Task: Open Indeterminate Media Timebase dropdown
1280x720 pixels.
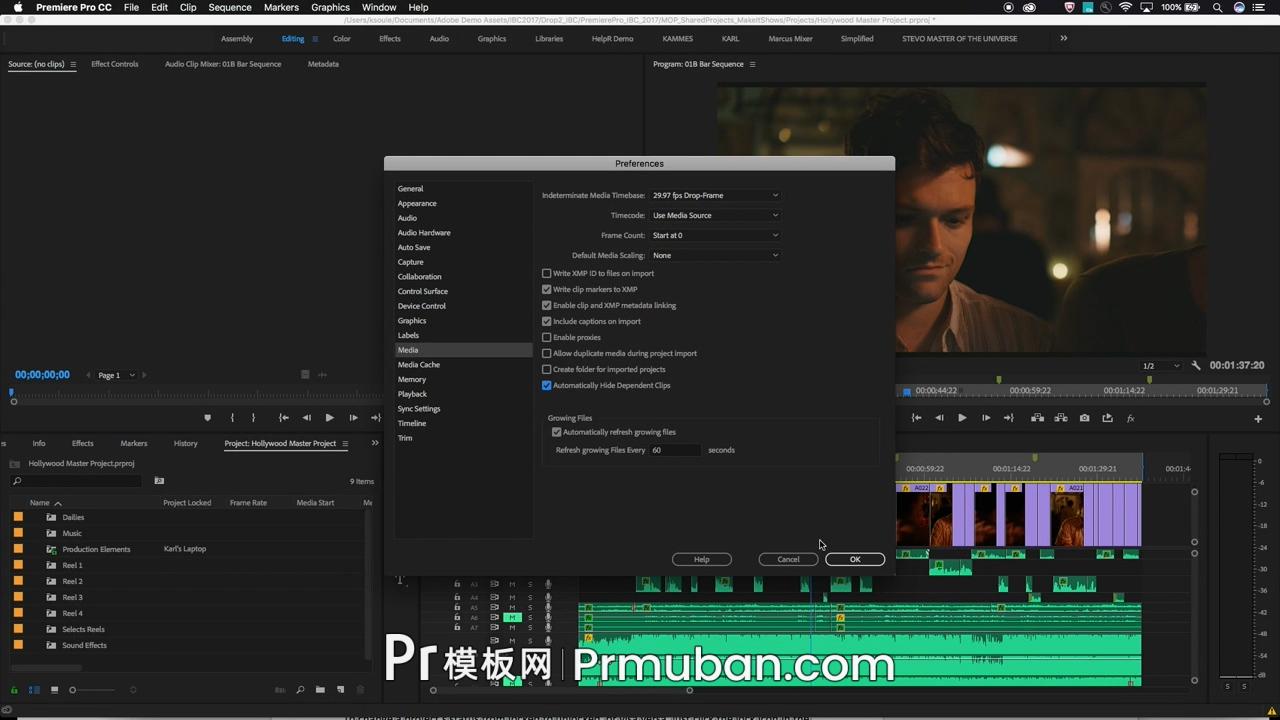Action: click(x=714, y=195)
